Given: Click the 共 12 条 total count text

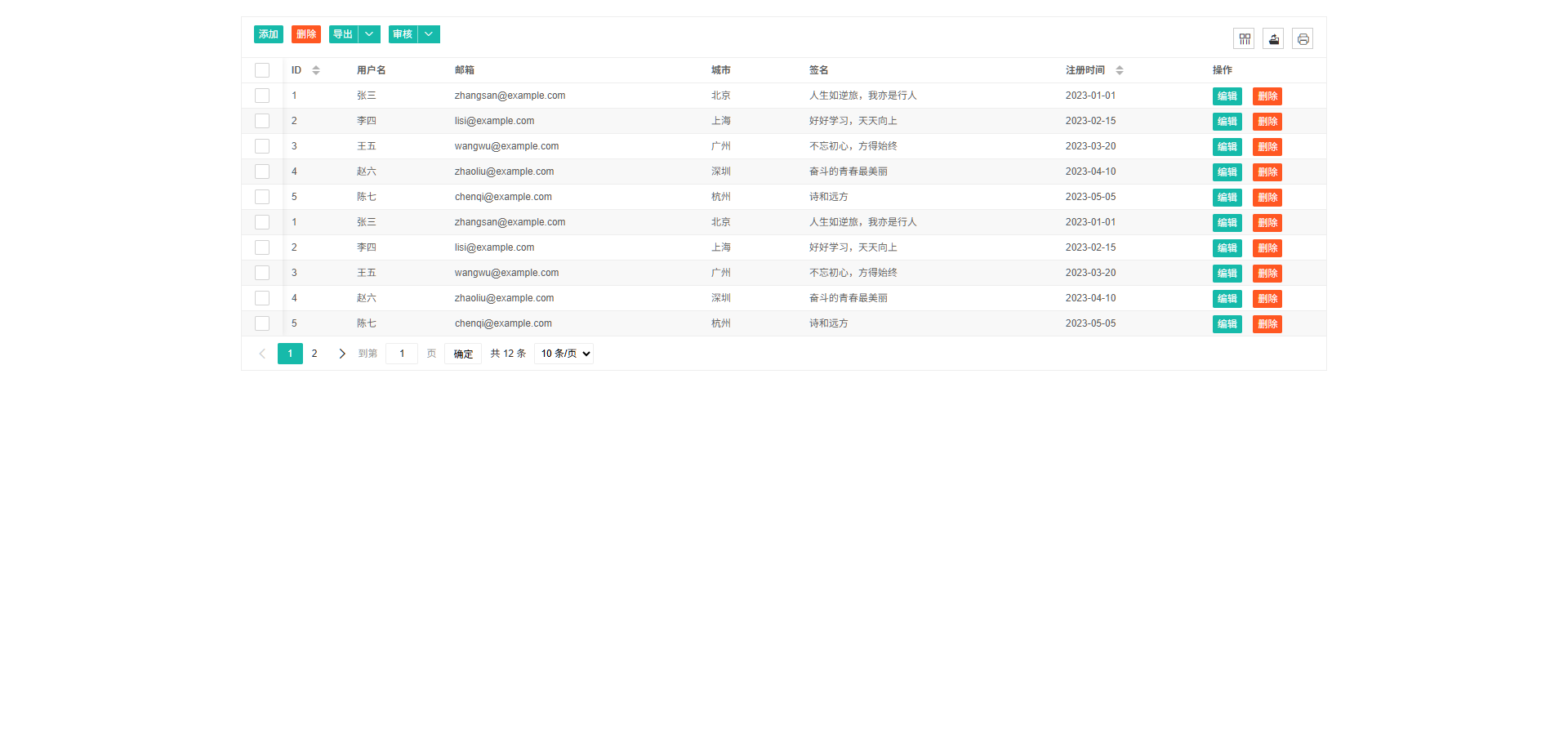Looking at the screenshot, I should click(x=508, y=354).
